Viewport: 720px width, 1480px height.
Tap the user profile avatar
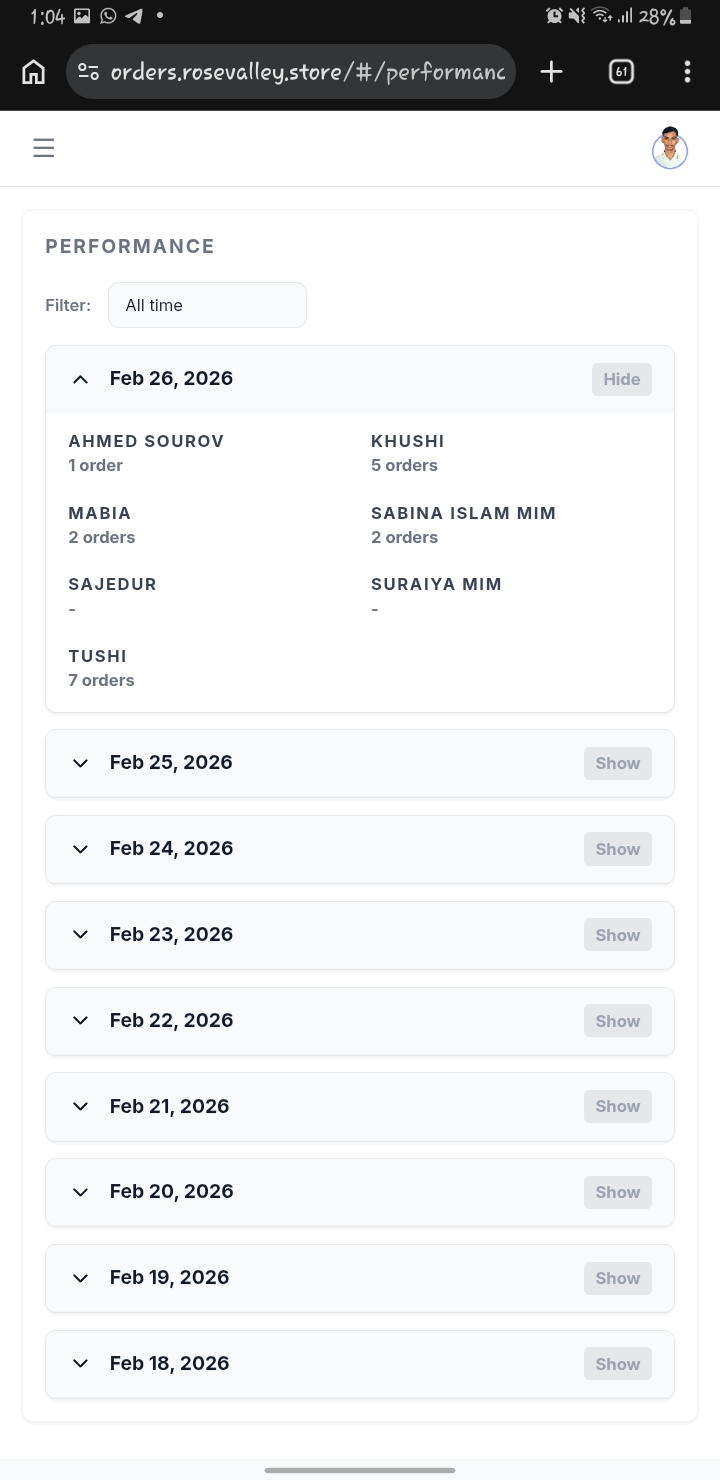tap(669, 149)
